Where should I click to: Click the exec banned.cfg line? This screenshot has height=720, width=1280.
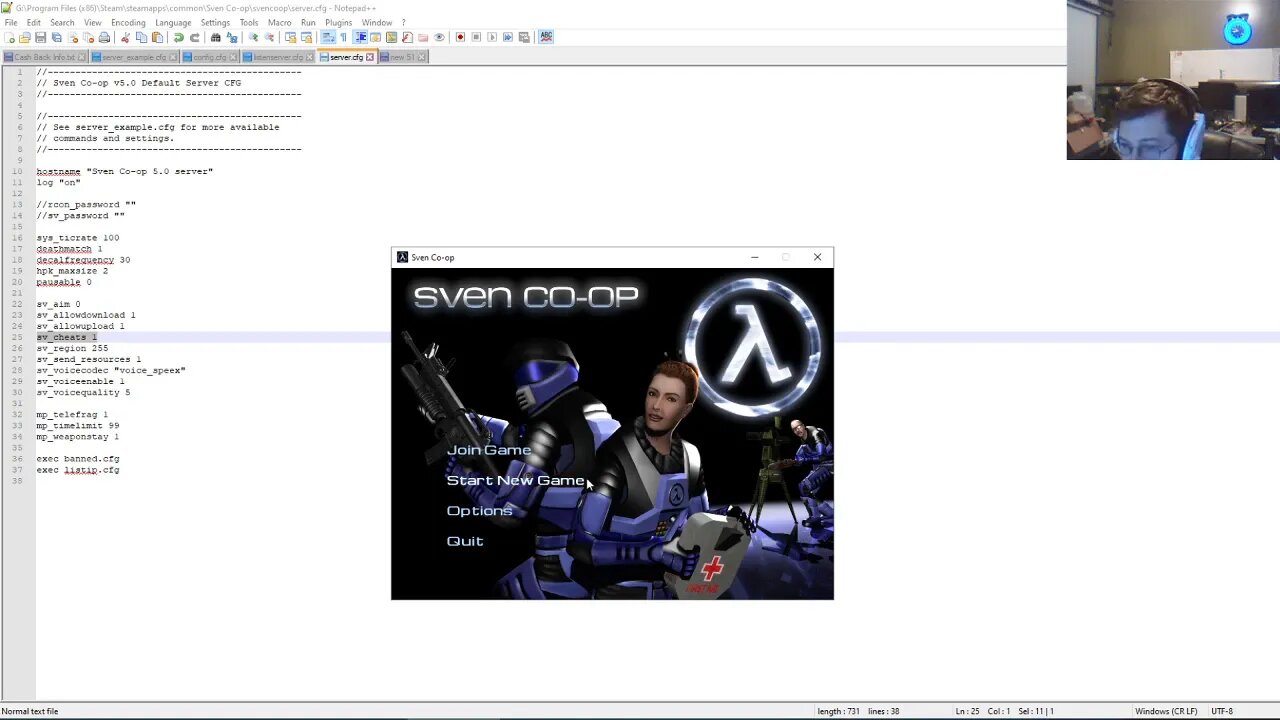[78, 458]
